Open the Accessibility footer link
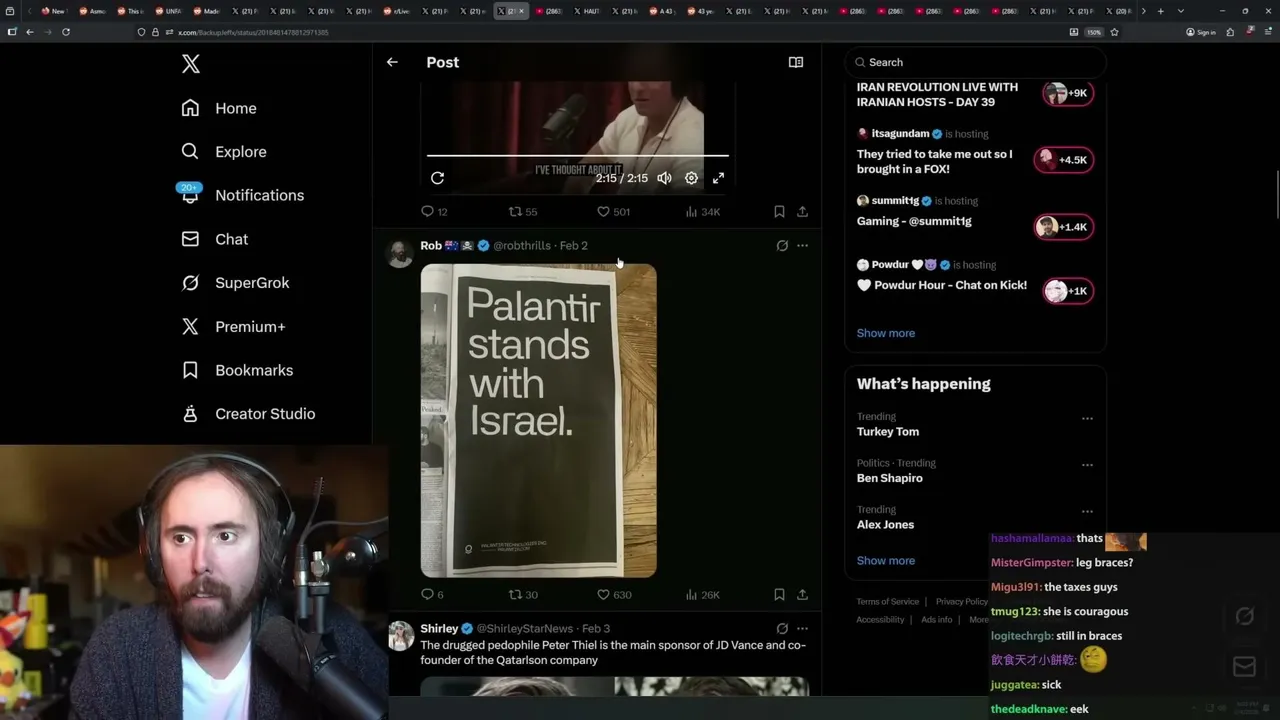 [x=880, y=620]
